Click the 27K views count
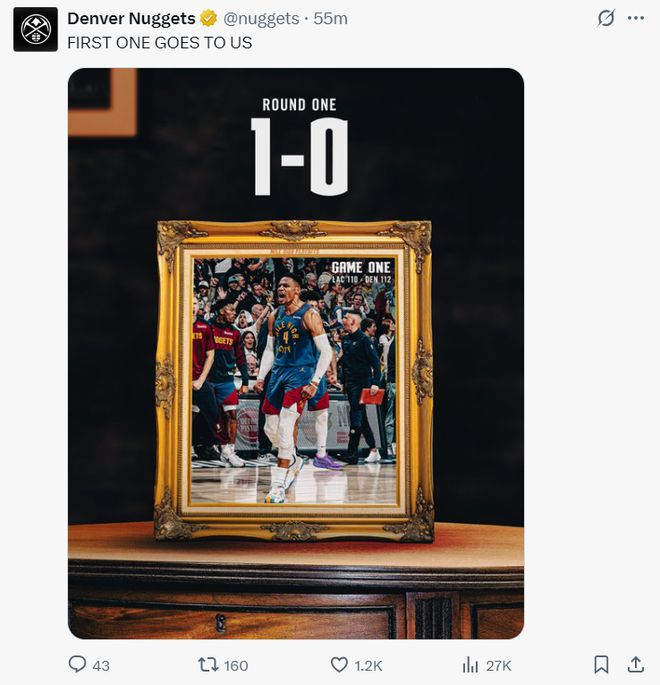This screenshot has height=685, width=660. (498, 666)
